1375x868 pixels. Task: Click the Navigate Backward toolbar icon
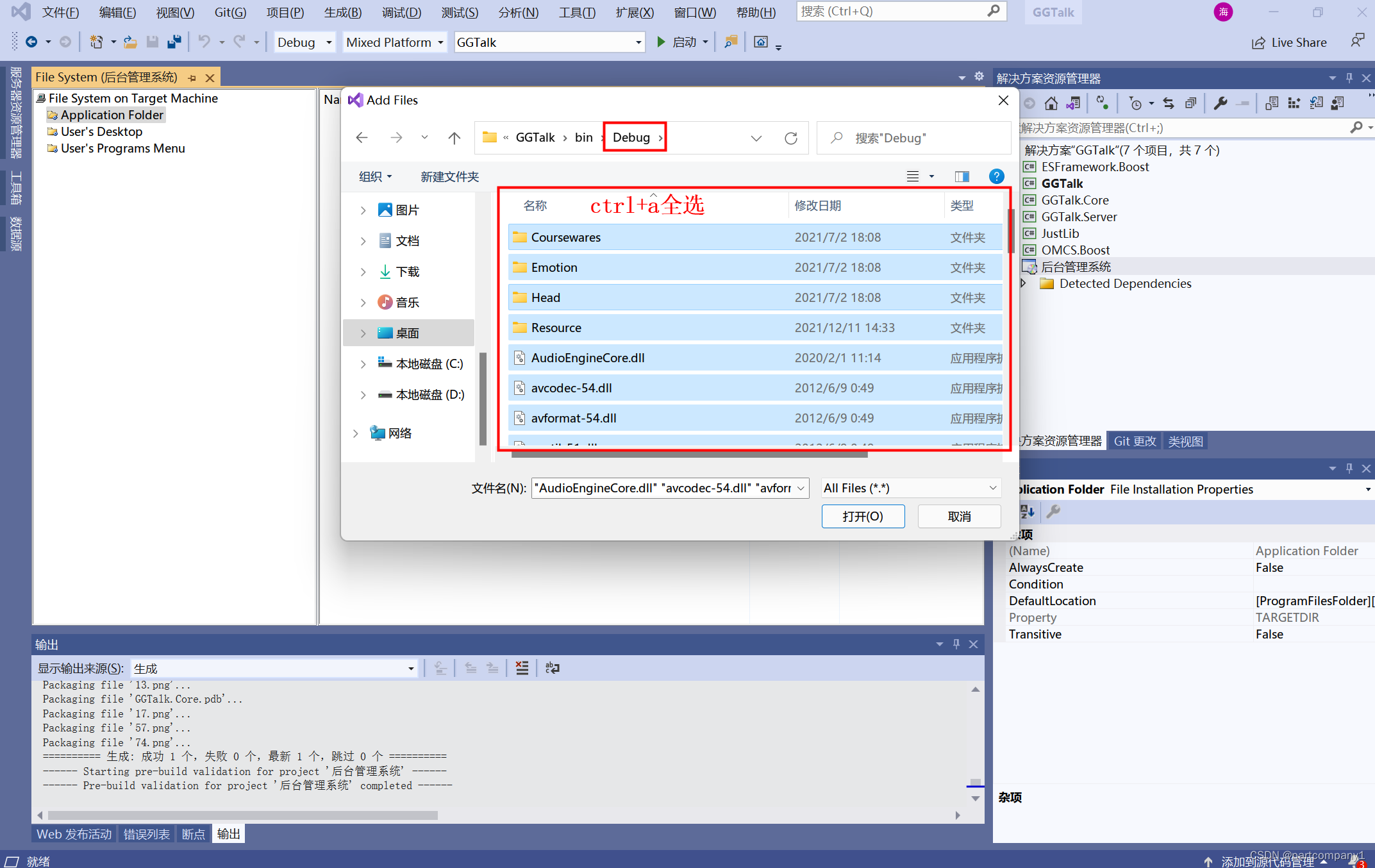(31, 42)
